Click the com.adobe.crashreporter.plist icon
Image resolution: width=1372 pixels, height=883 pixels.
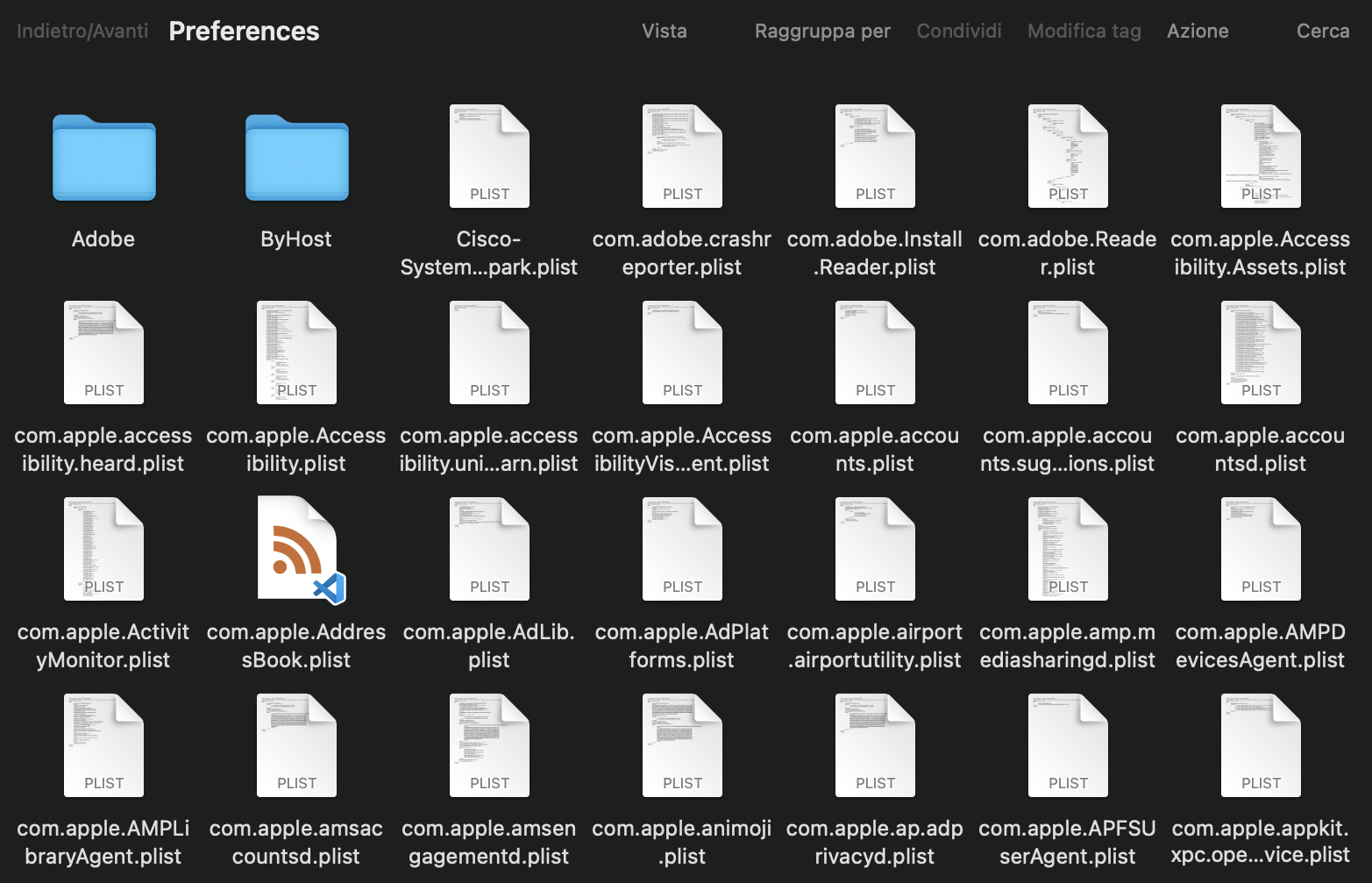click(682, 155)
